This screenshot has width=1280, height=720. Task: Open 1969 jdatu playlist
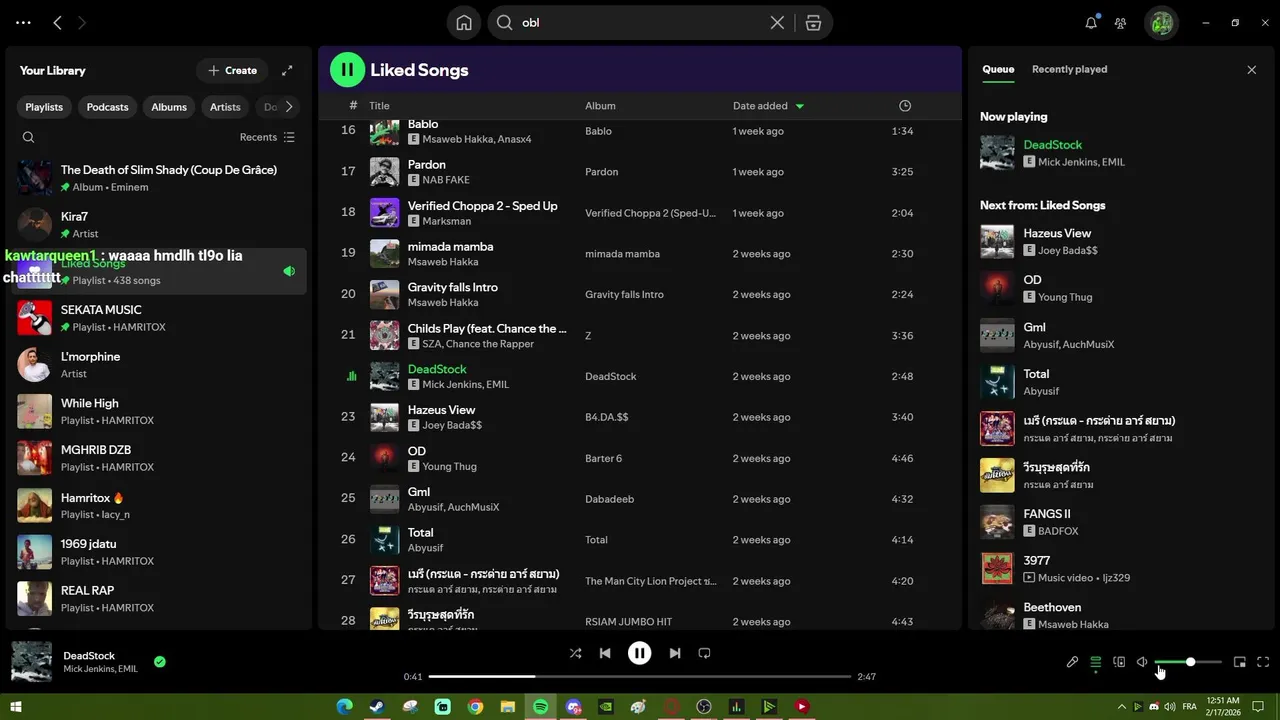161,552
